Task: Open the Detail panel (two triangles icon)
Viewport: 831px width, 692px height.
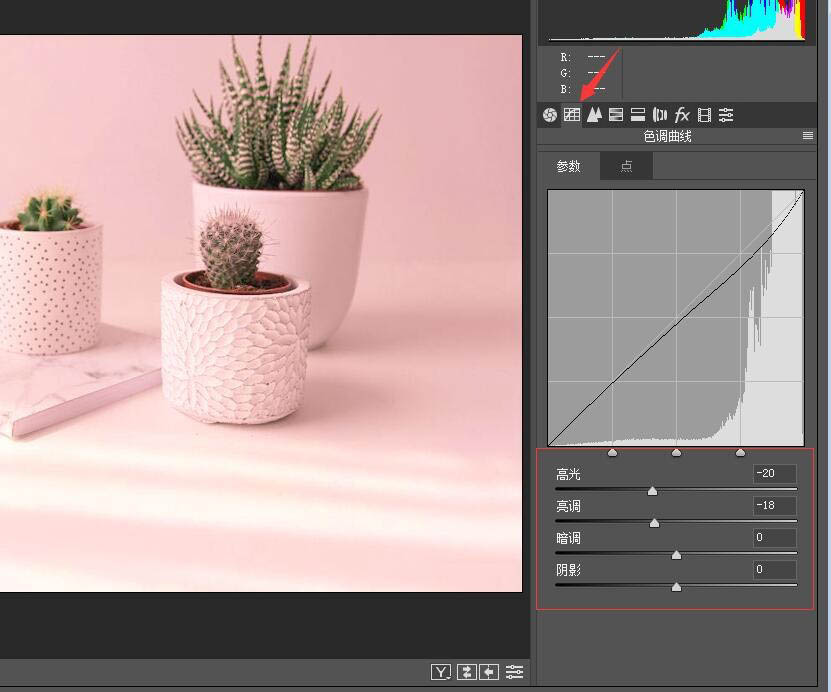Action: [594, 115]
